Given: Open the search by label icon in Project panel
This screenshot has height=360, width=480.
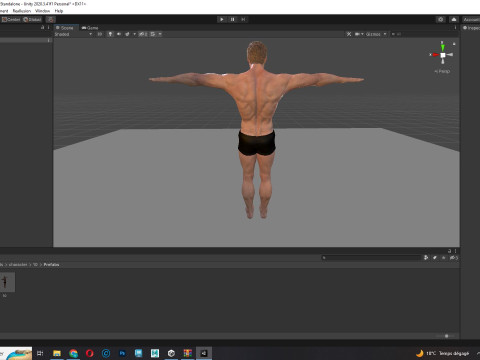Looking at the screenshot, I should 435,258.
